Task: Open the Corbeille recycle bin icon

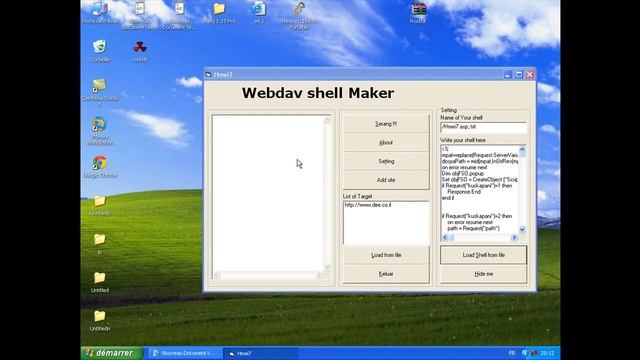Action: (100, 51)
